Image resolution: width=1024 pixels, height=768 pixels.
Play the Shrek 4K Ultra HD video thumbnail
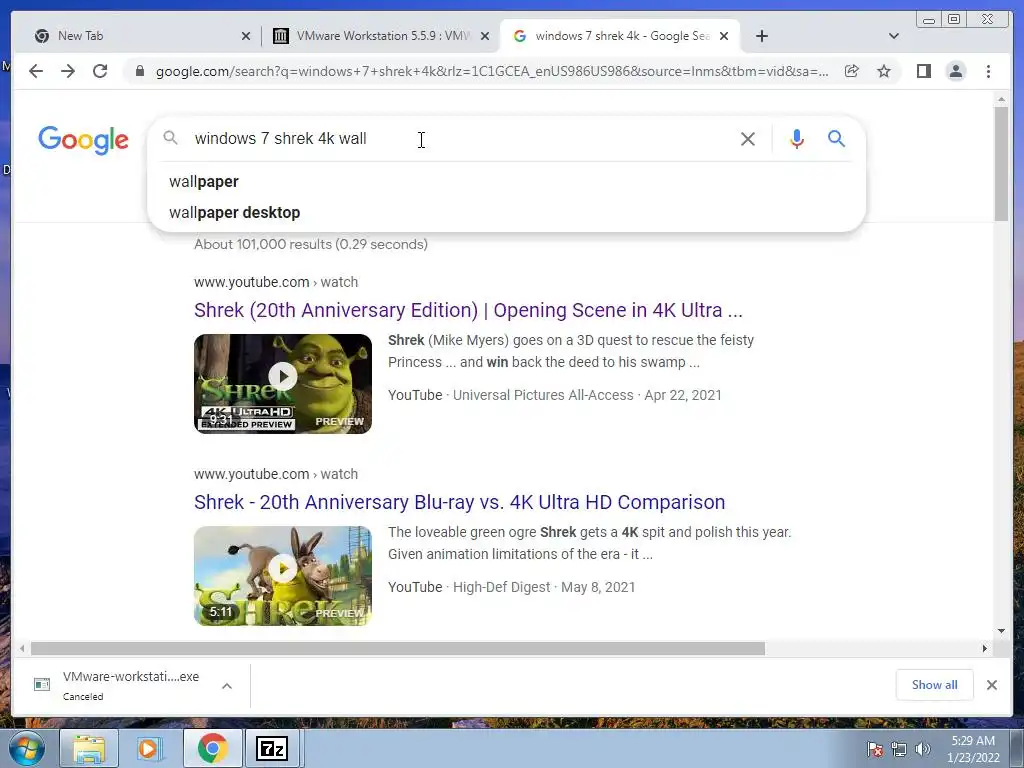[283, 383]
